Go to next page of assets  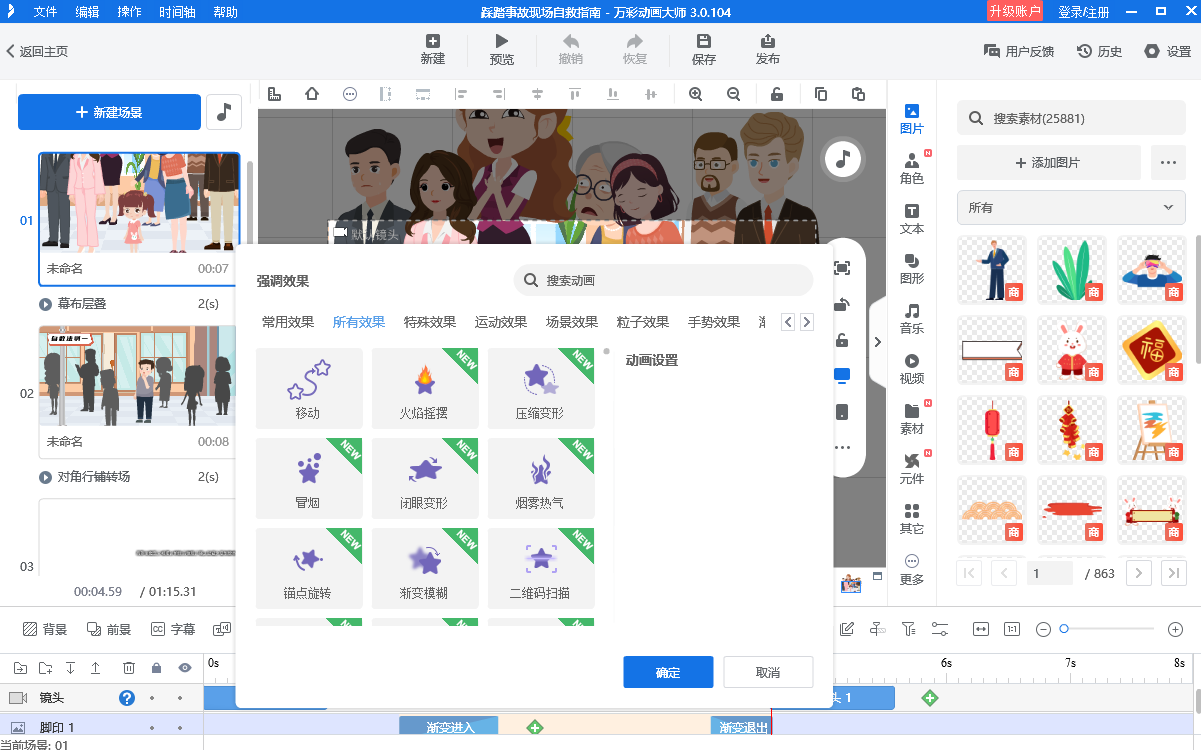(1139, 573)
